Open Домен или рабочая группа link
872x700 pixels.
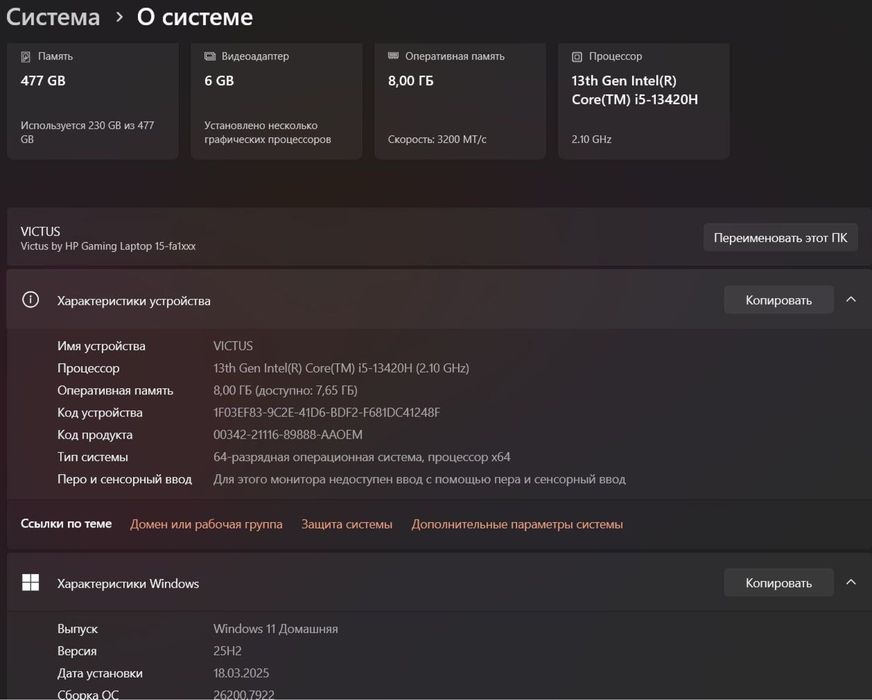(206, 524)
